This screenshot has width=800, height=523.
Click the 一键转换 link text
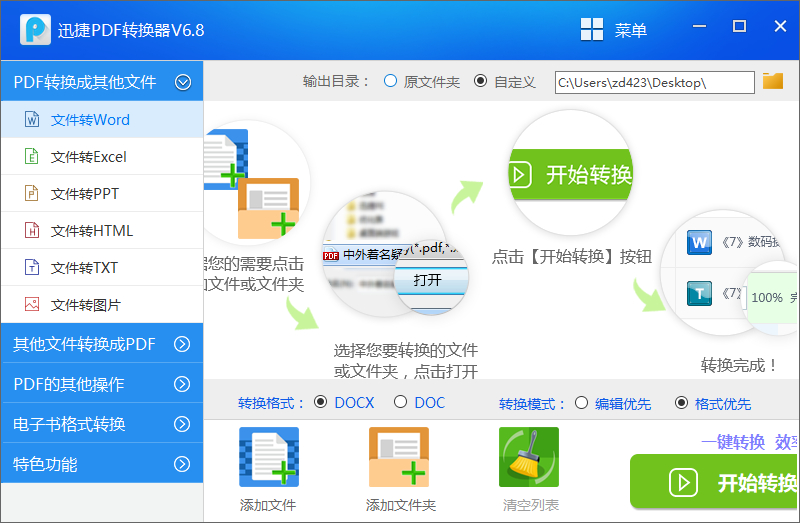point(733,442)
